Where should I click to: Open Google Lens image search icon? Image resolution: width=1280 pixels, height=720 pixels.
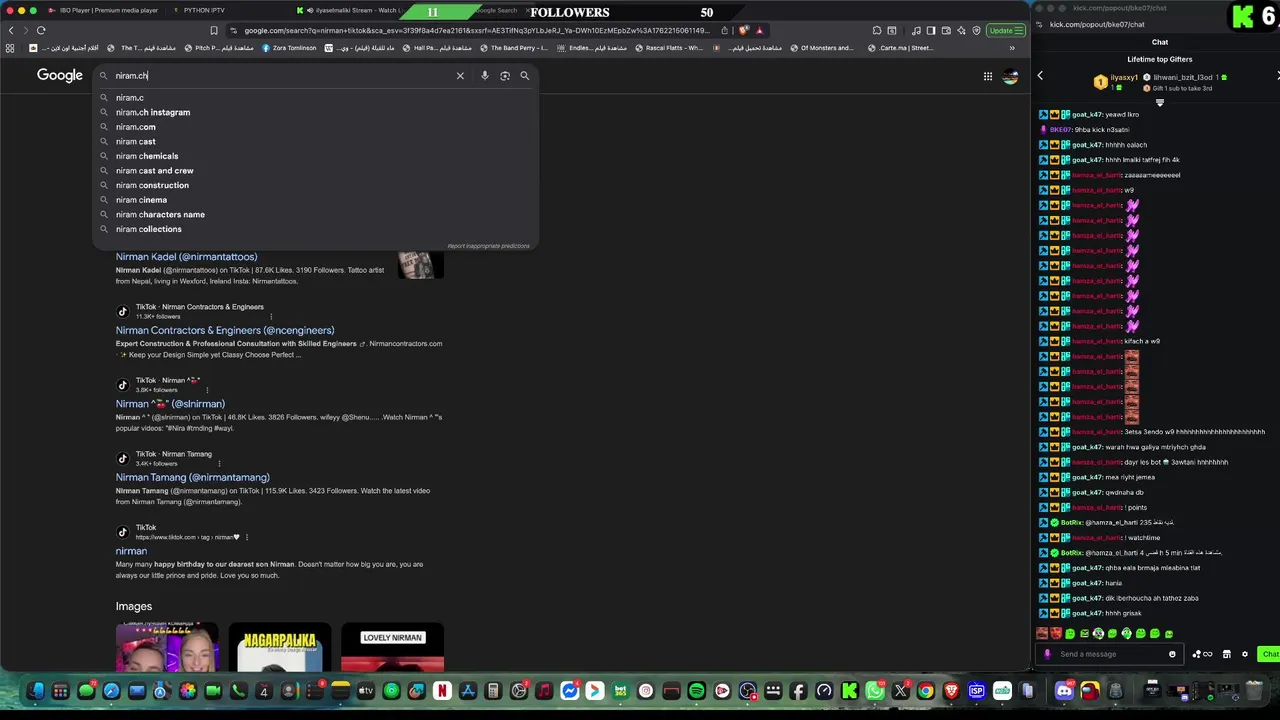point(505,76)
